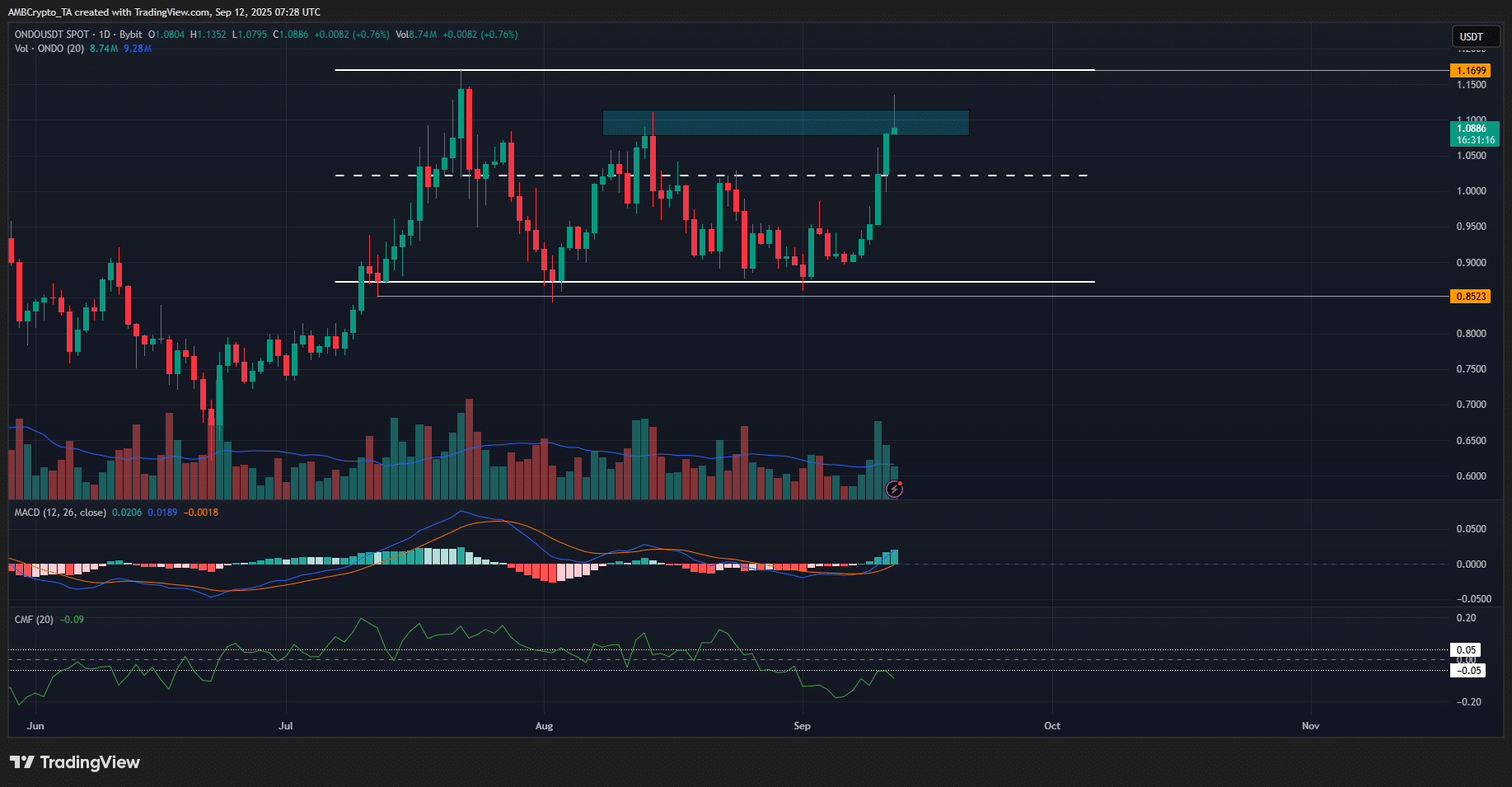The height and width of the screenshot is (787, 1512).
Task: Click the MACD value 0.0206 in legend
Action: tap(127, 513)
